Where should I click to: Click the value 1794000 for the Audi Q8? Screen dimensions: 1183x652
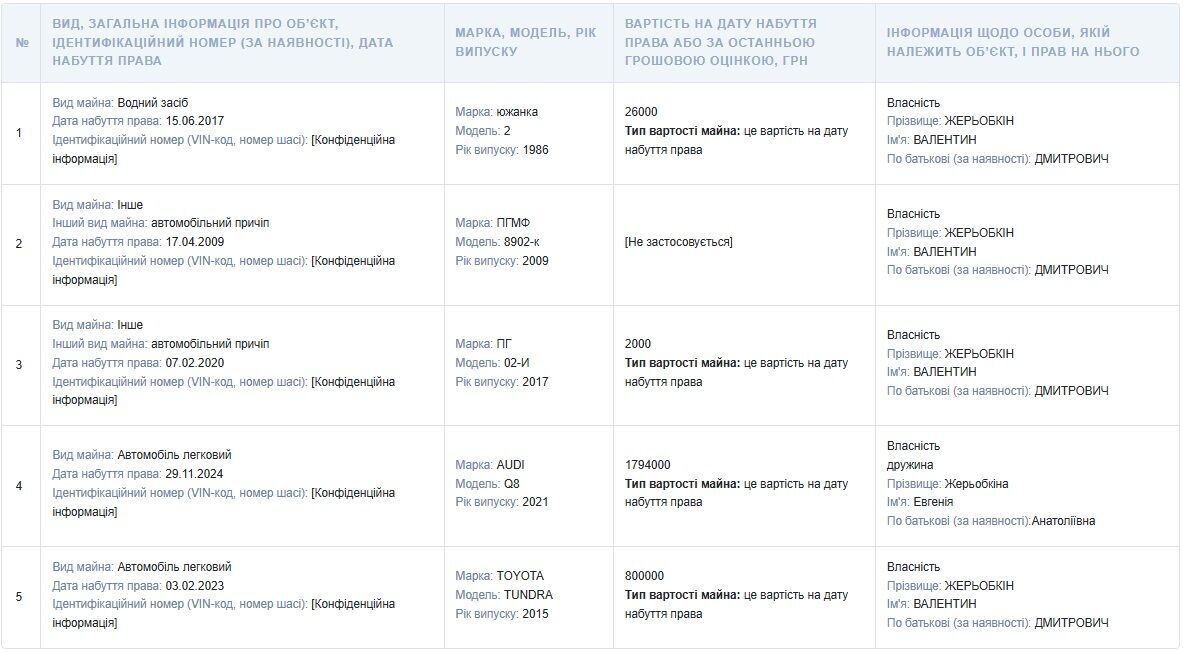[x=647, y=465]
